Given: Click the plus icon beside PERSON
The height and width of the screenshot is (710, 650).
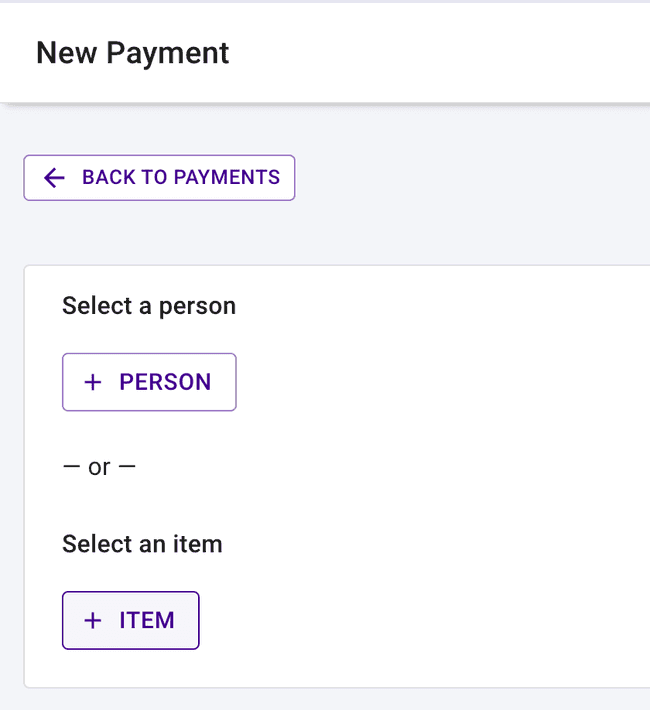Looking at the screenshot, I should 93,382.
